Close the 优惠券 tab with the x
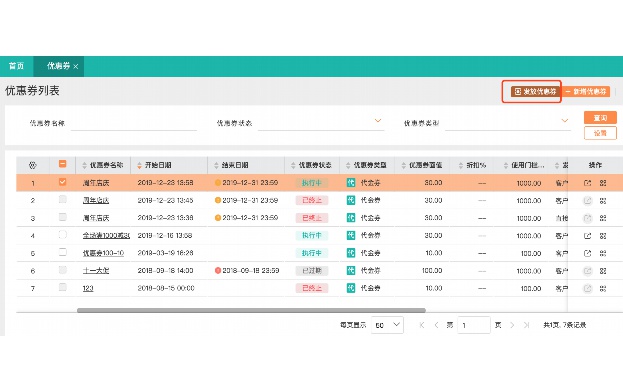This screenshot has height=392, width=623. 75,66
